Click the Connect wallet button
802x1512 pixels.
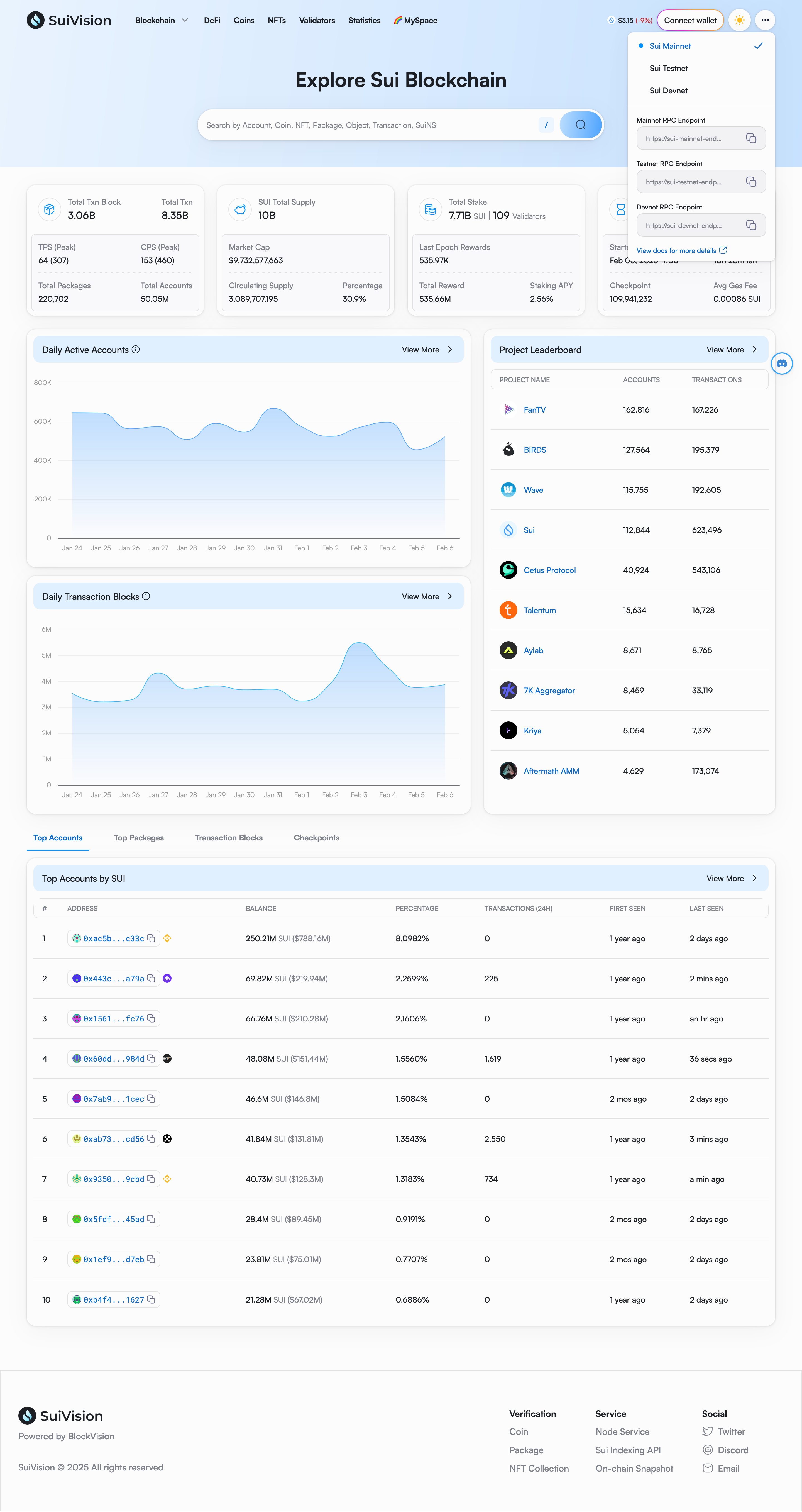690,21
